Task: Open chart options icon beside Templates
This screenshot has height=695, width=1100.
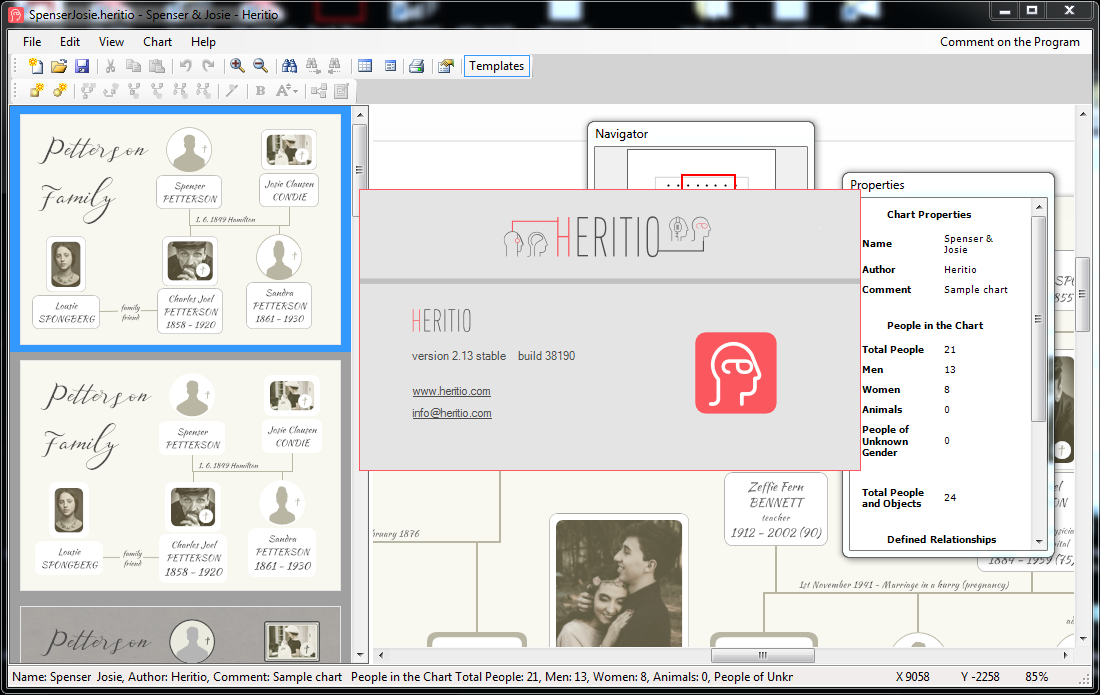Action: [445, 66]
